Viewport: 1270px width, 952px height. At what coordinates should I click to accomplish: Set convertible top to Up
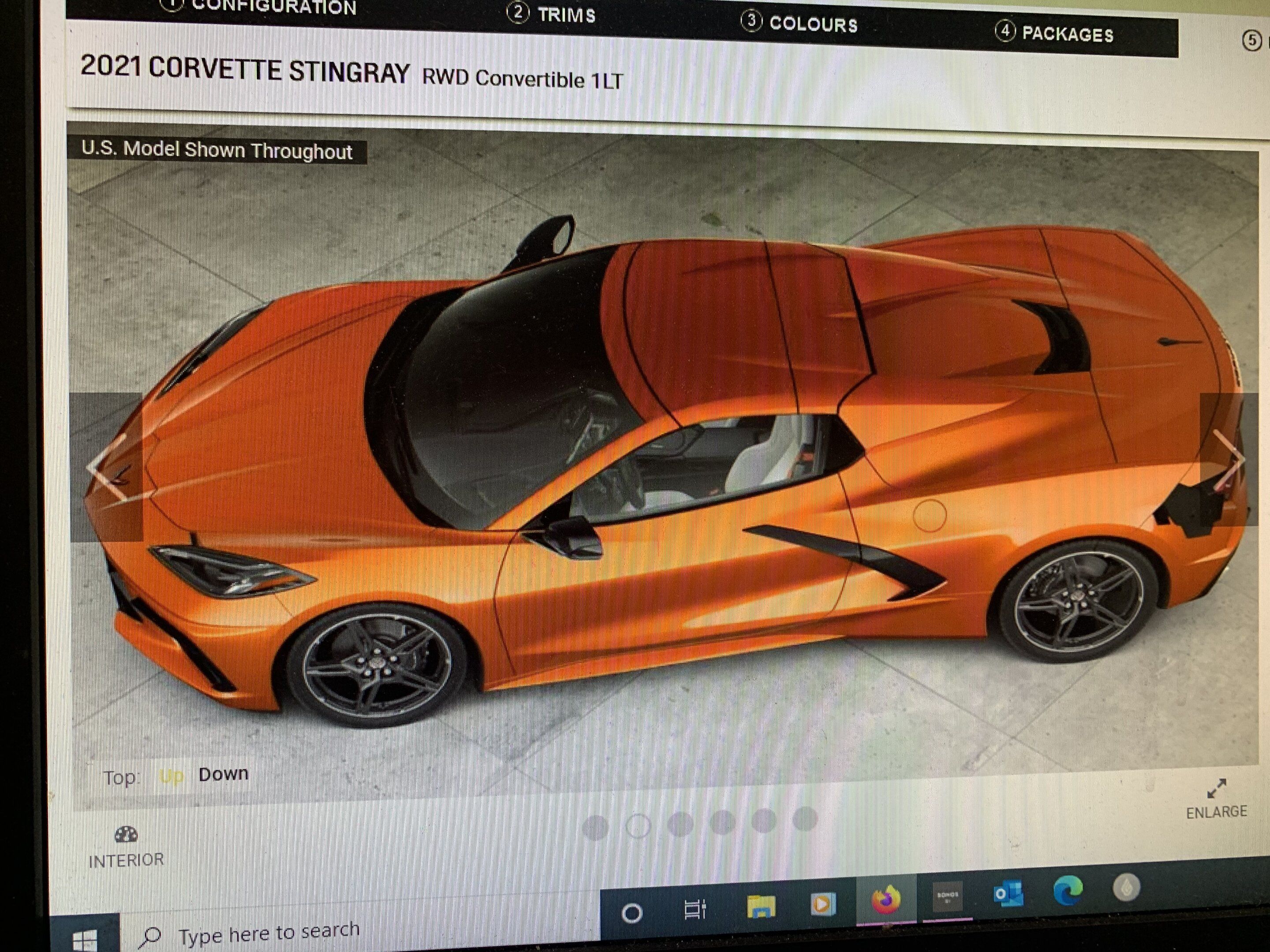pyautogui.click(x=171, y=777)
